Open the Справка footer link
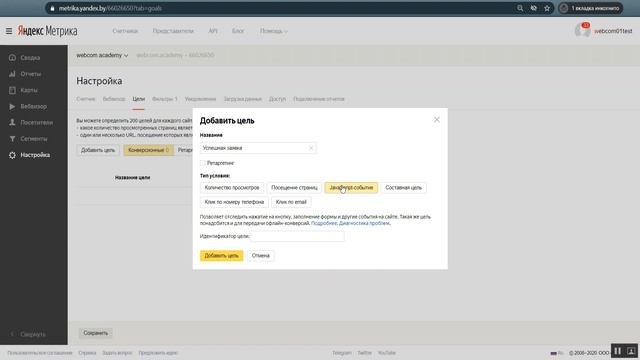Screen dimensions: 640x360 point(87,353)
